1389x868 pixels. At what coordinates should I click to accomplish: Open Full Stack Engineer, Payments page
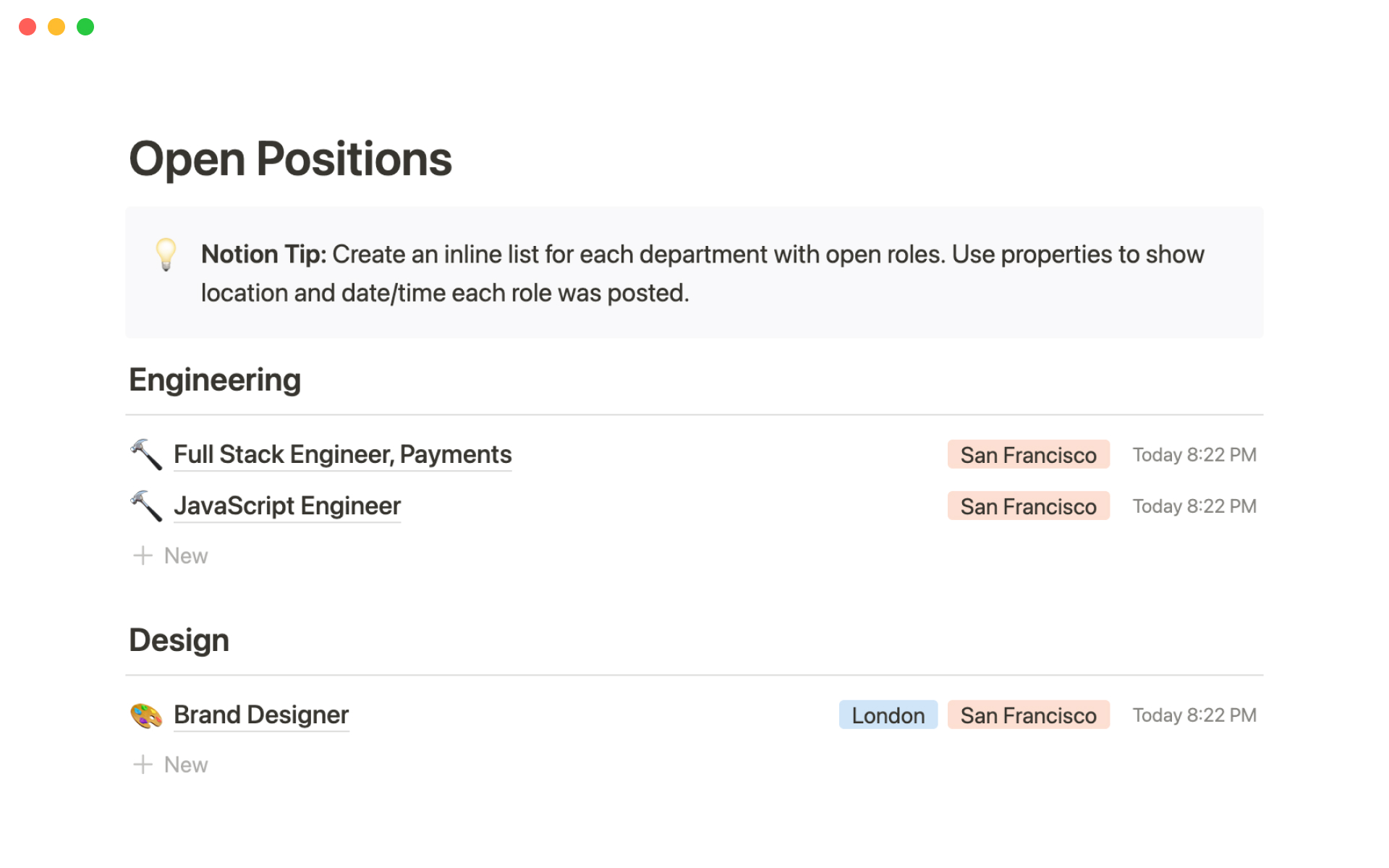tap(342, 454)
